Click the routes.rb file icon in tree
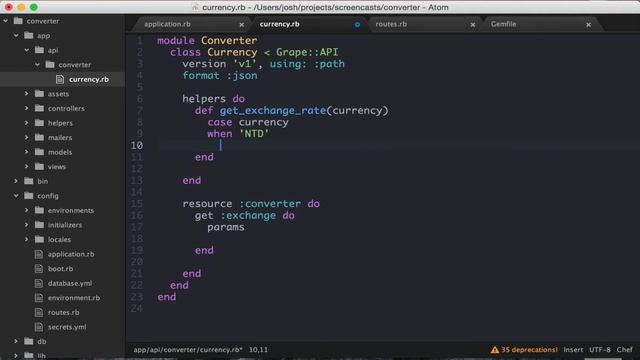 [x=39, y=312]
